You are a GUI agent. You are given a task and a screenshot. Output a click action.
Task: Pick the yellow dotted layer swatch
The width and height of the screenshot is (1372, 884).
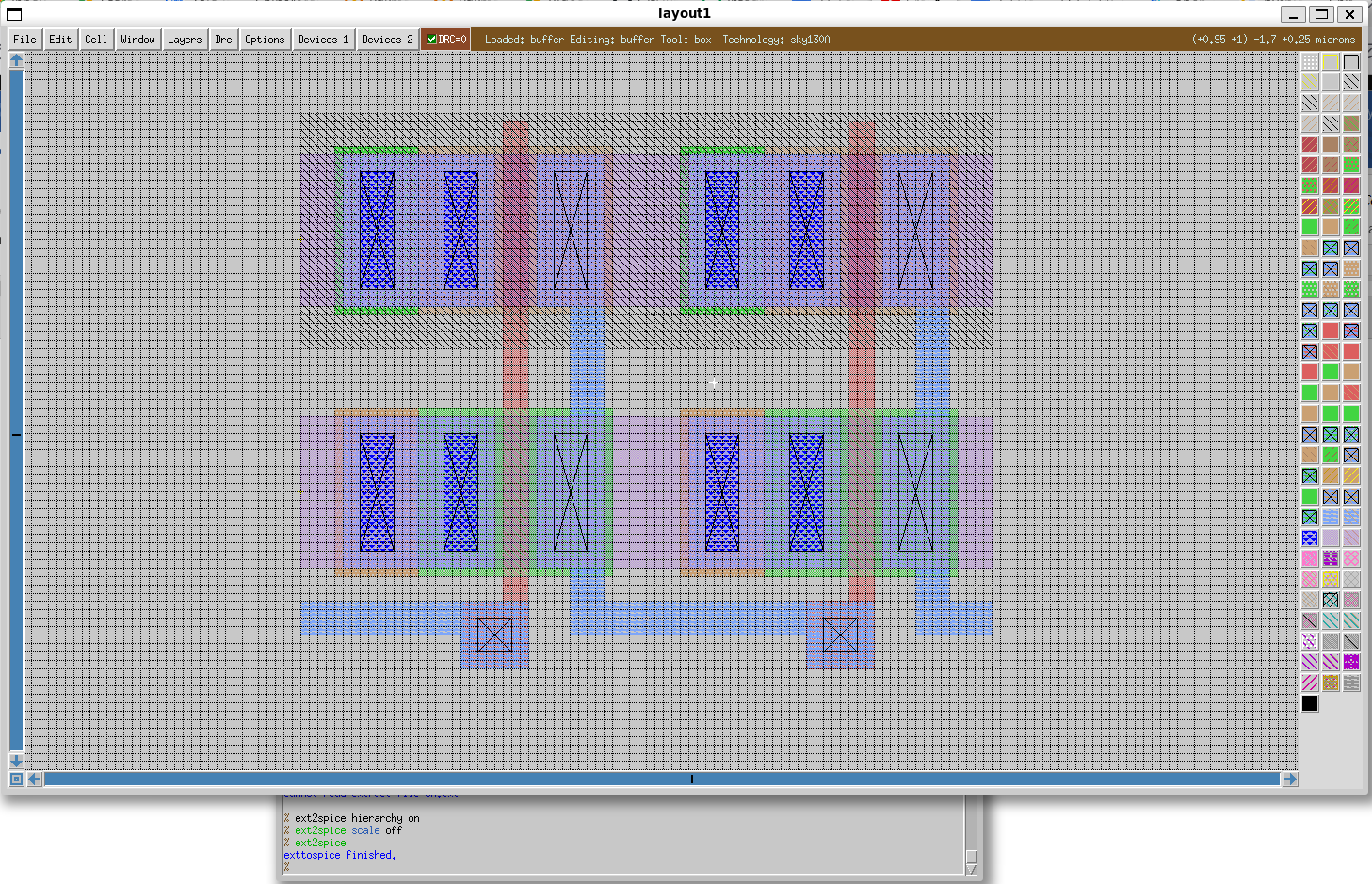pos(1331,579)
